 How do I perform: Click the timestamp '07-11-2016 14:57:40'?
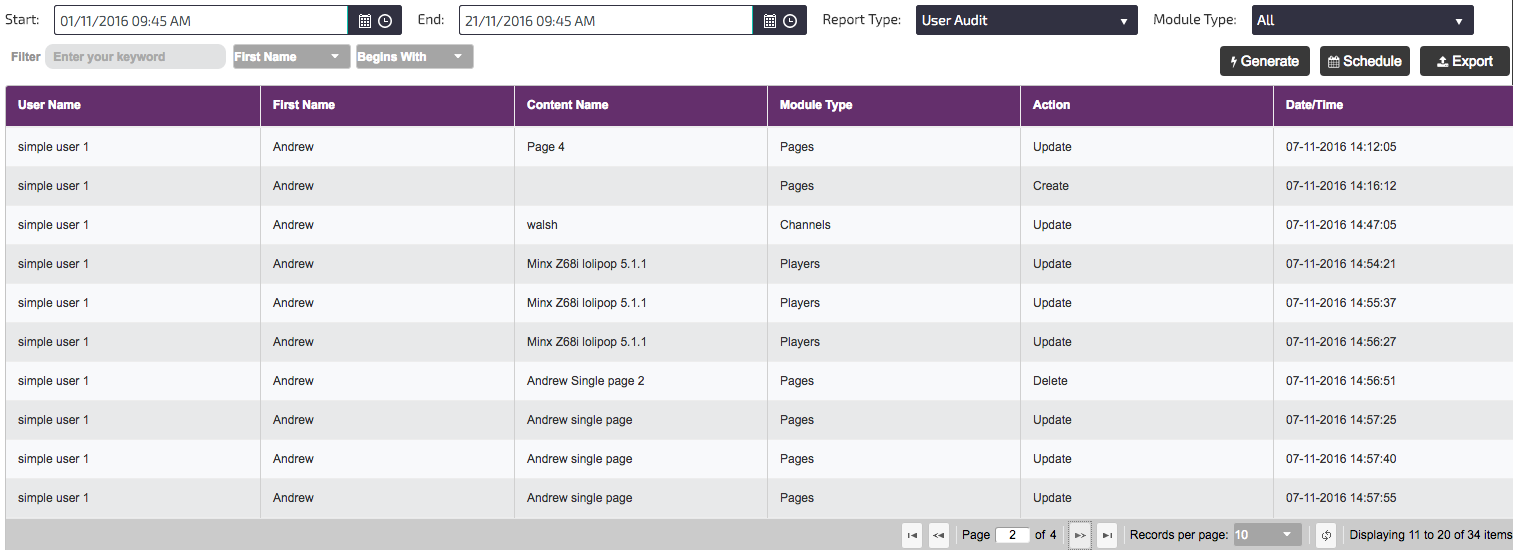(x=1341, y=459)
